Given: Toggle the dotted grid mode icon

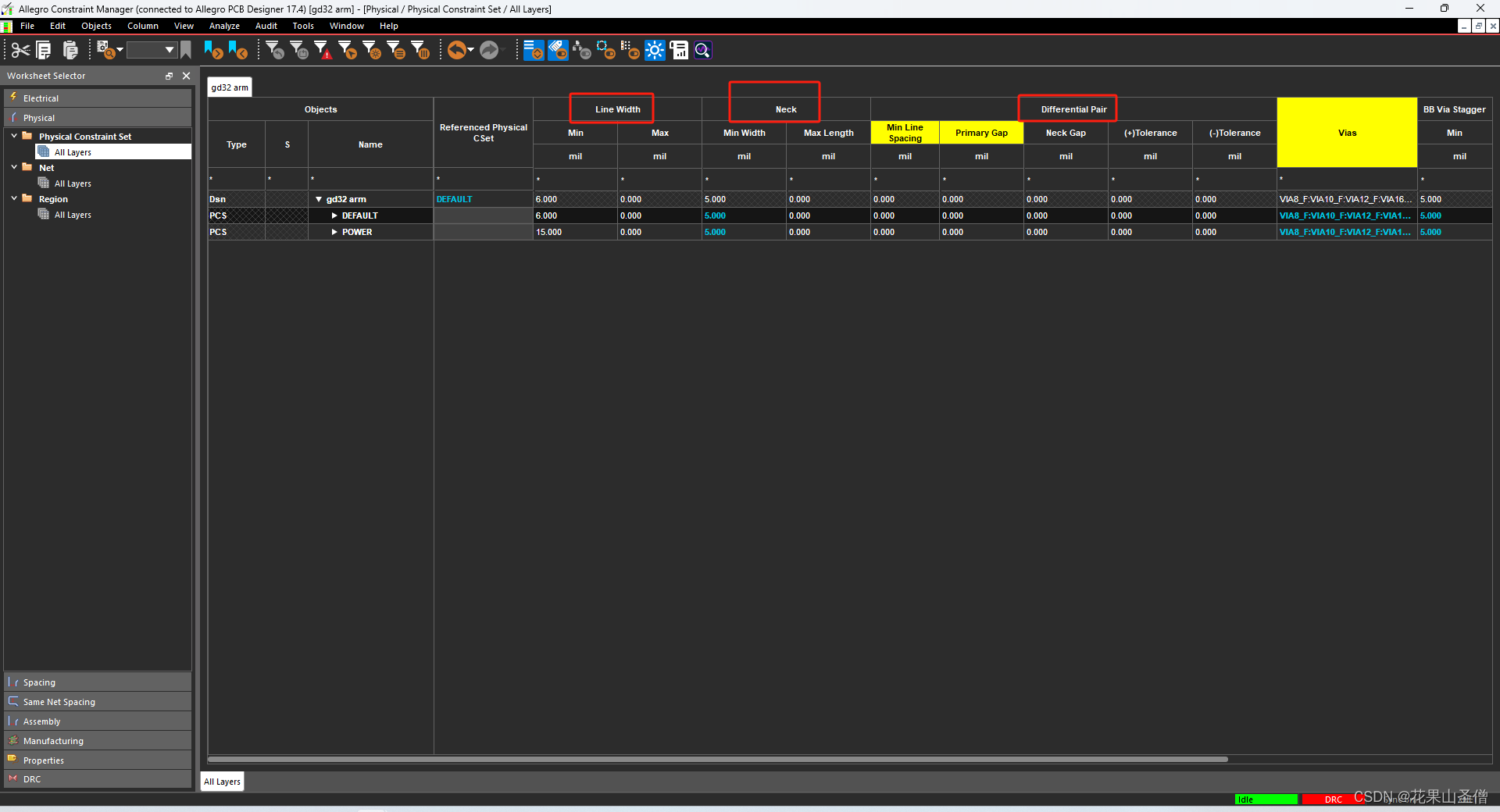Looking at the screenshot, I should click(x=630, y=51).
